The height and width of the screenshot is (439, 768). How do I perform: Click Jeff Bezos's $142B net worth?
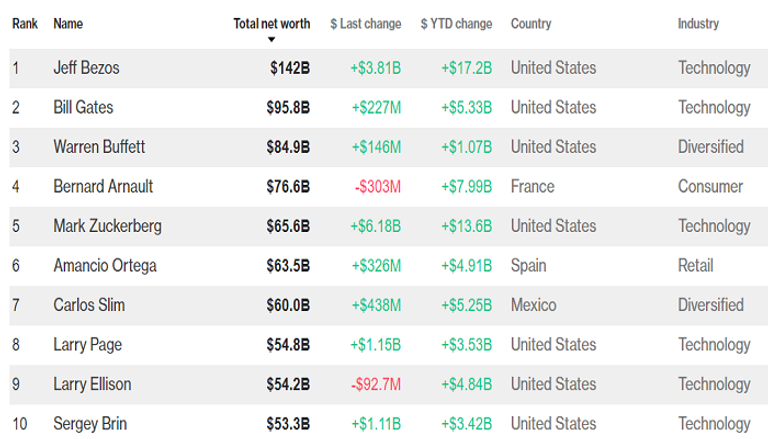290,68
